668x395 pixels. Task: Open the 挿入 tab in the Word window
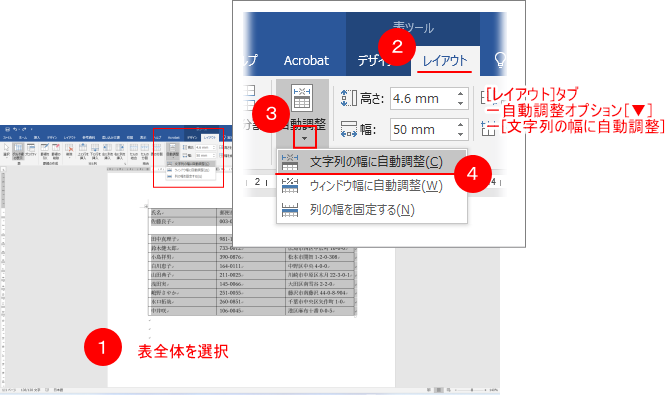pyautogui.click(x=37, y=138)
